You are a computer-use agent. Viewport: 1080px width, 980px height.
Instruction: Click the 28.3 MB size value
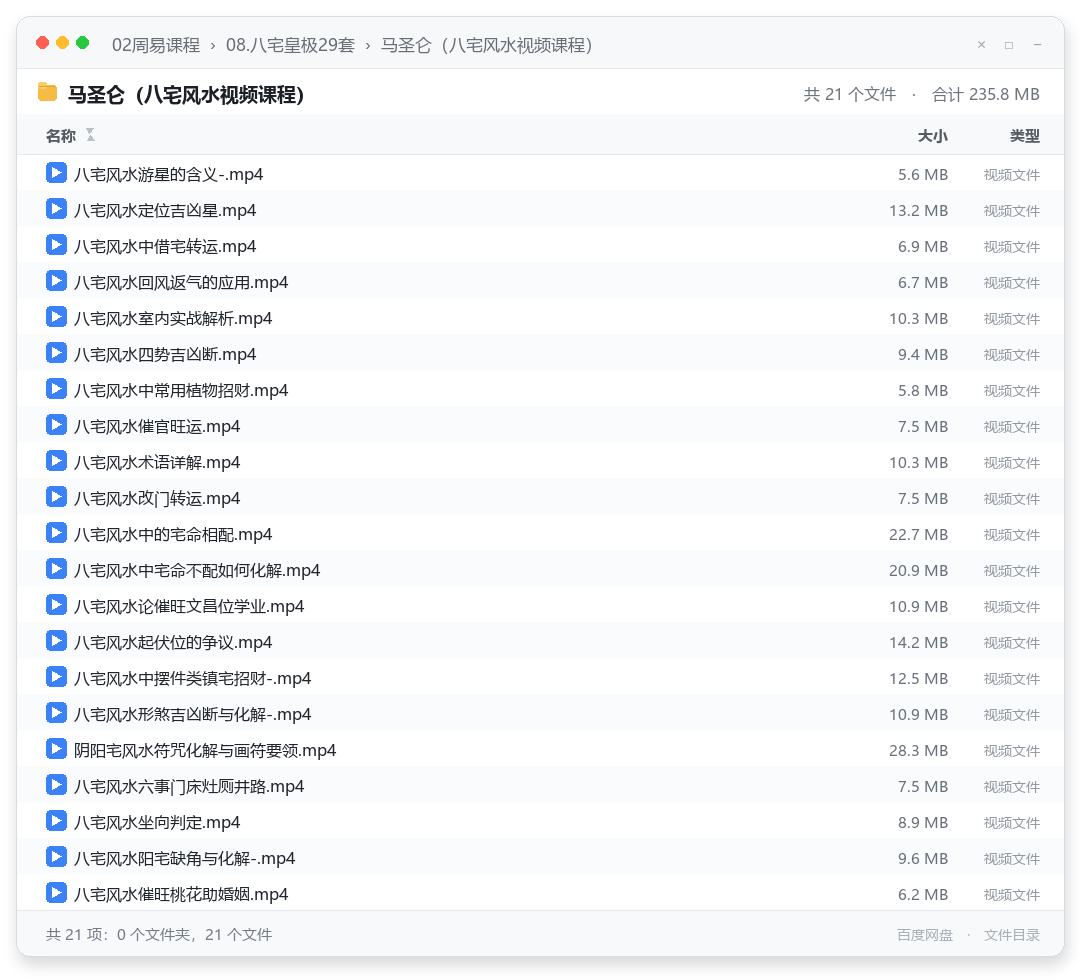click(x=918, y=750)
